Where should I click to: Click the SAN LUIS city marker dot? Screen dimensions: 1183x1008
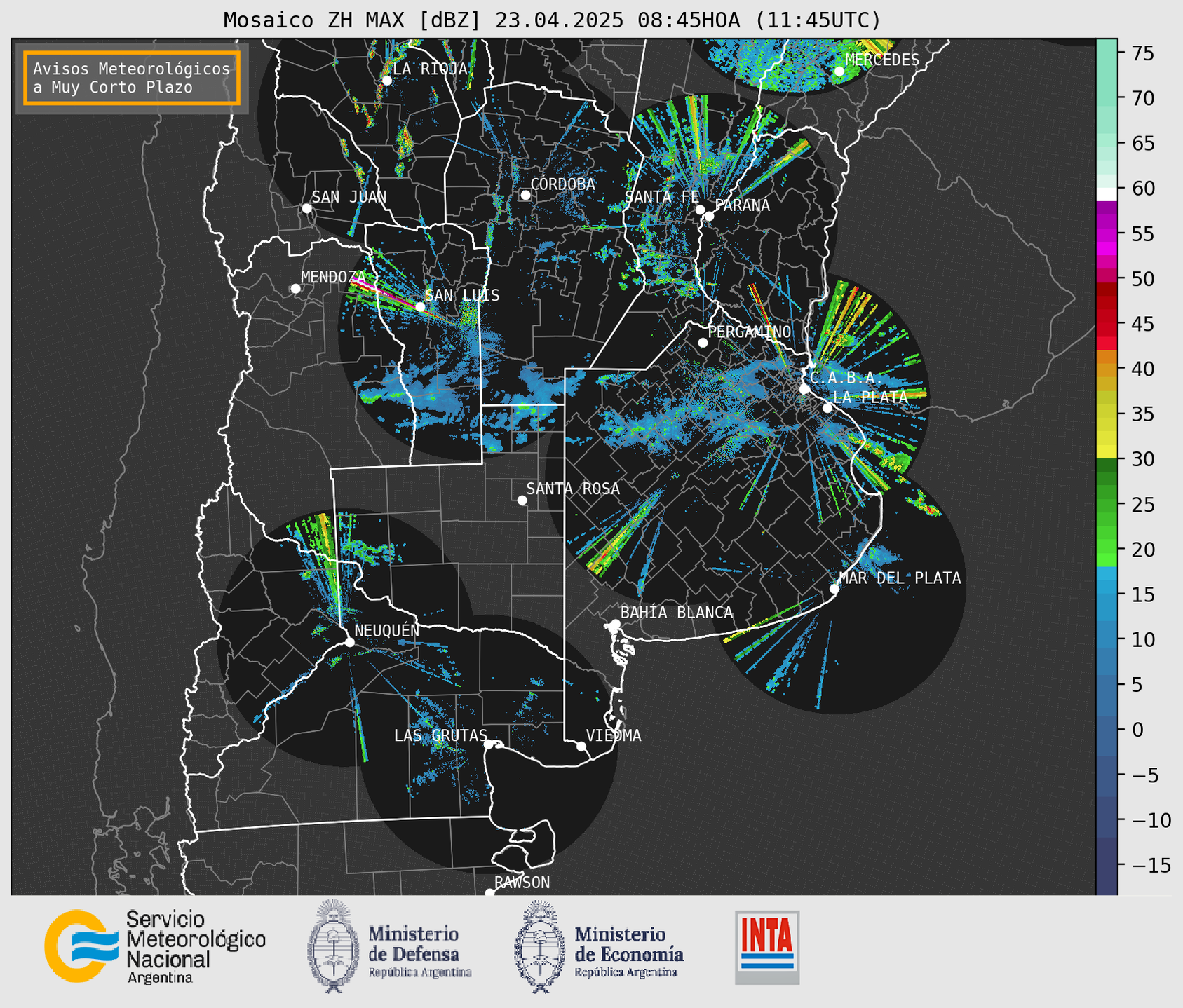click(420, 306)
